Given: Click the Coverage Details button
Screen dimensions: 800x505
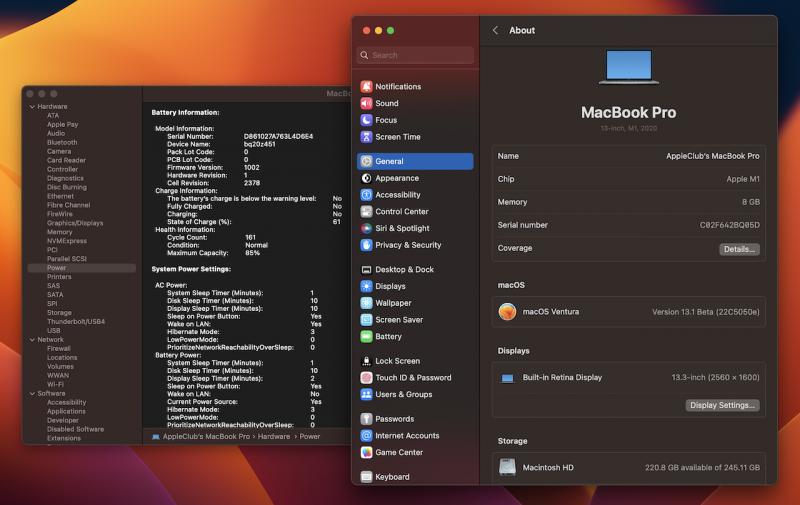Looking at the screenshot, I should point(739,249).
